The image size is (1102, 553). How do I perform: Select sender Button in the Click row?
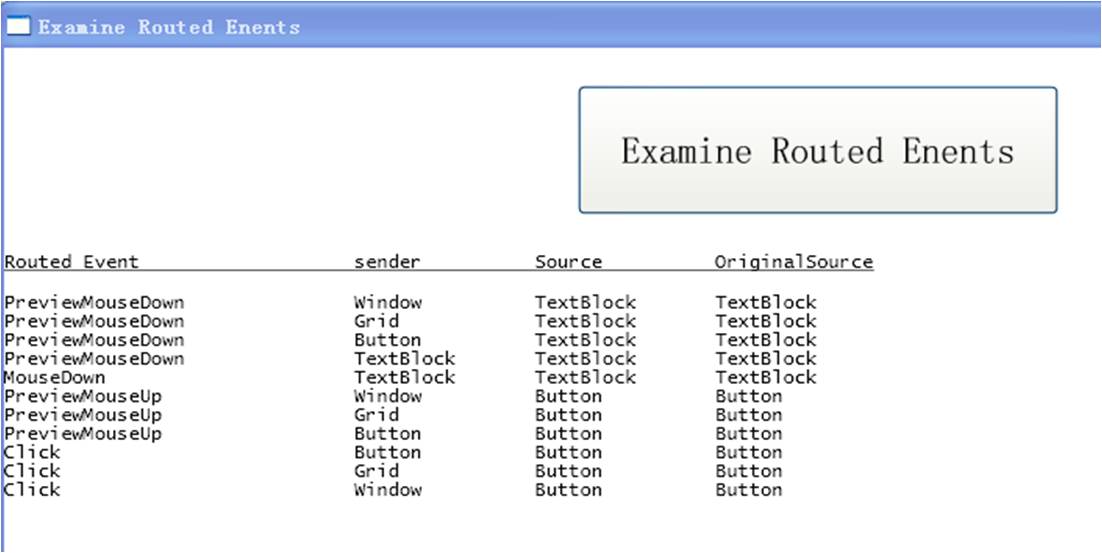387,452
